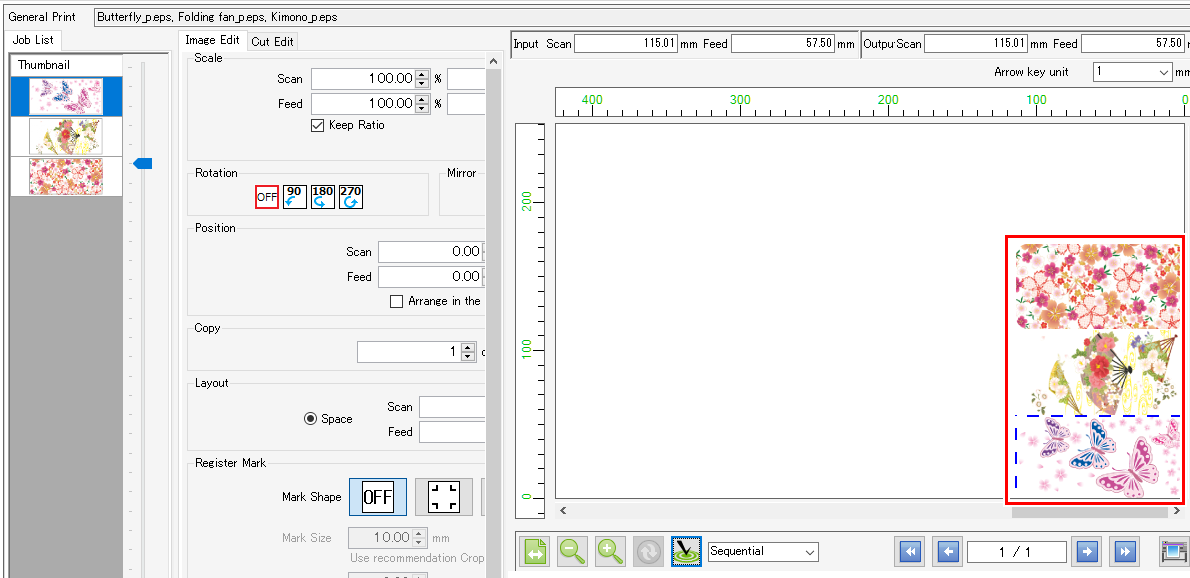
Task: Uncheck the Keep Ratio checkbox
Action: coord(317,125)
